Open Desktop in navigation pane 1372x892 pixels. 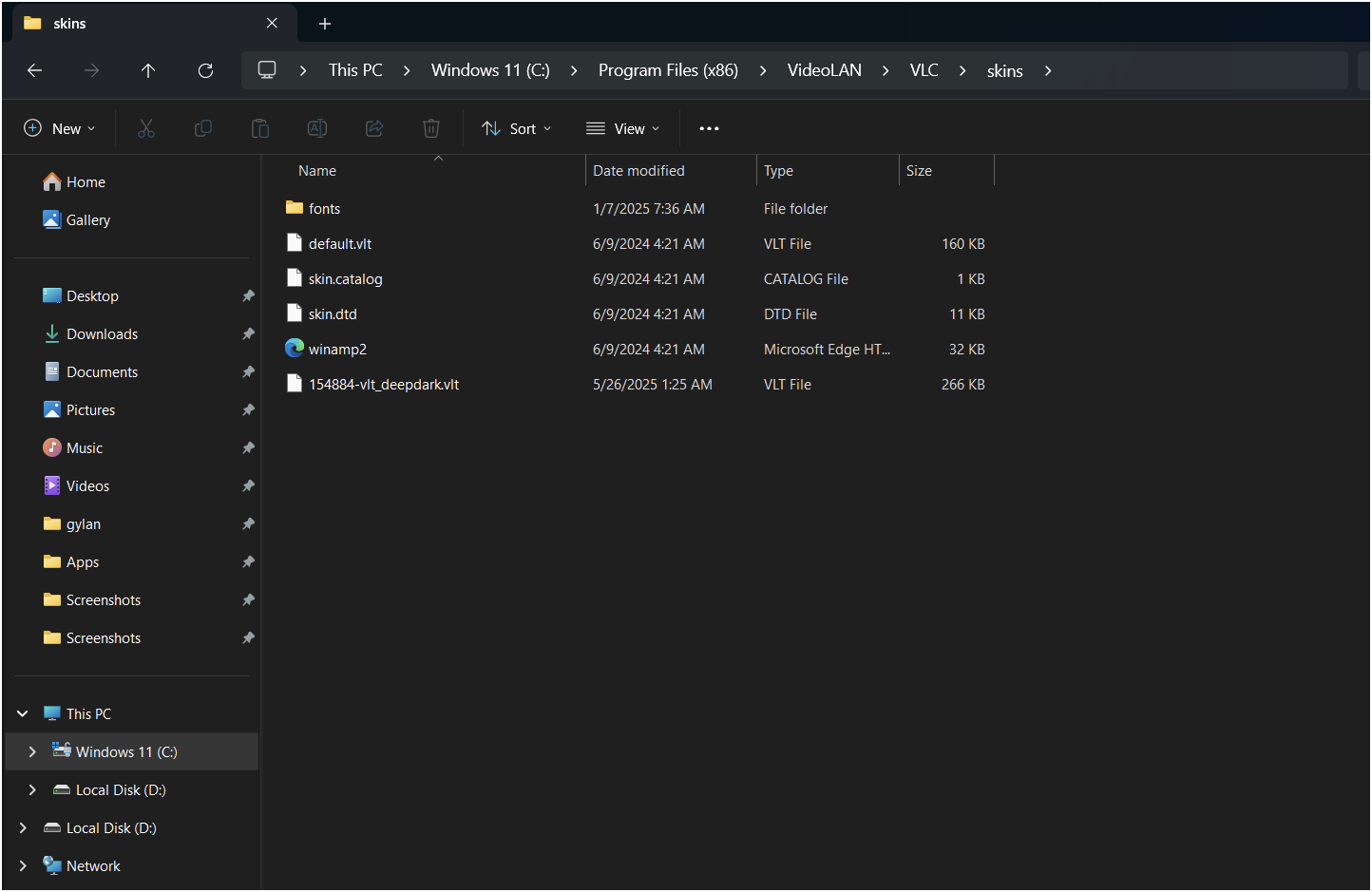[92, 295]
